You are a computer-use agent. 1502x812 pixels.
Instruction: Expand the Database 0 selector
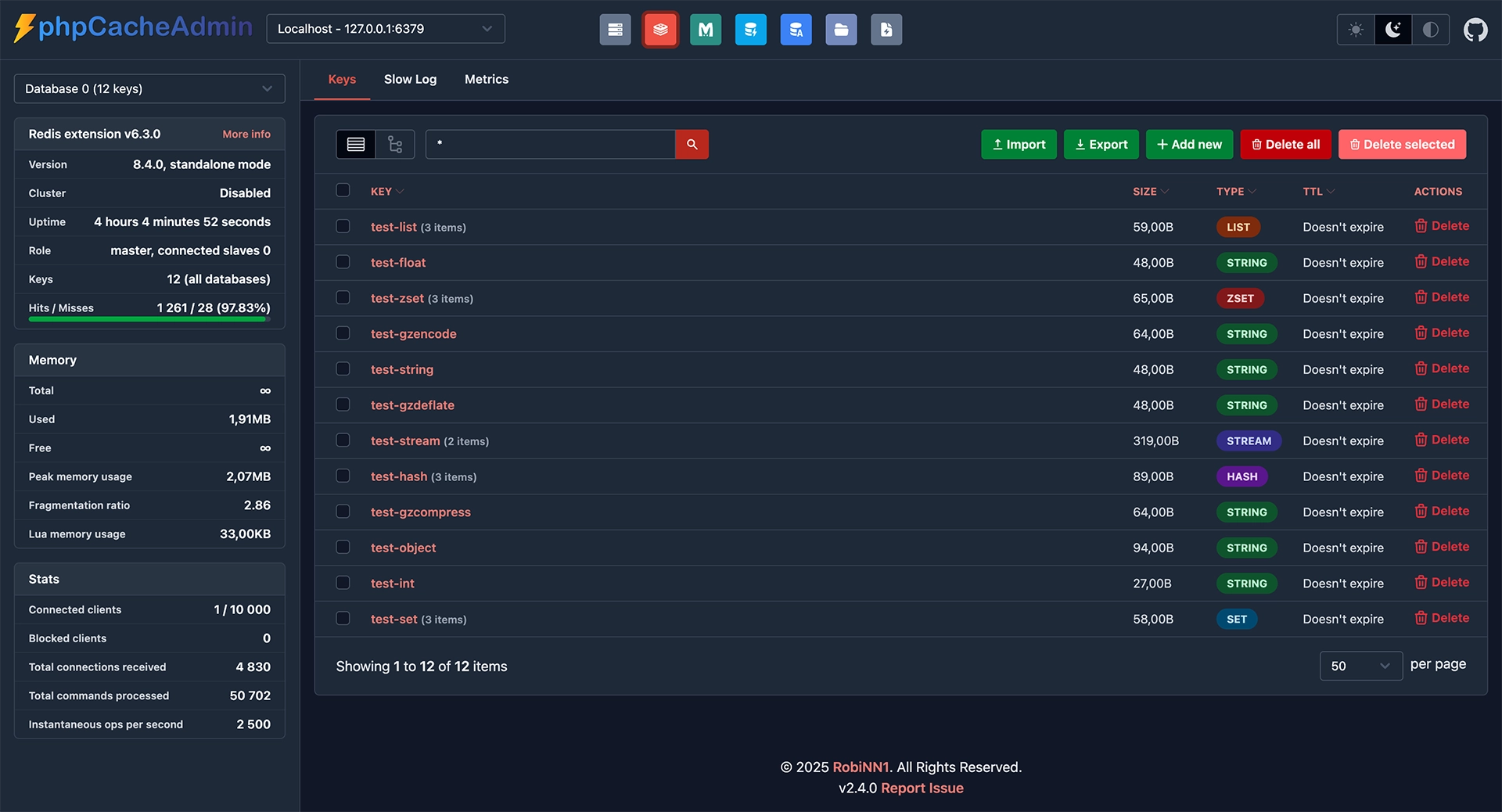149,88
